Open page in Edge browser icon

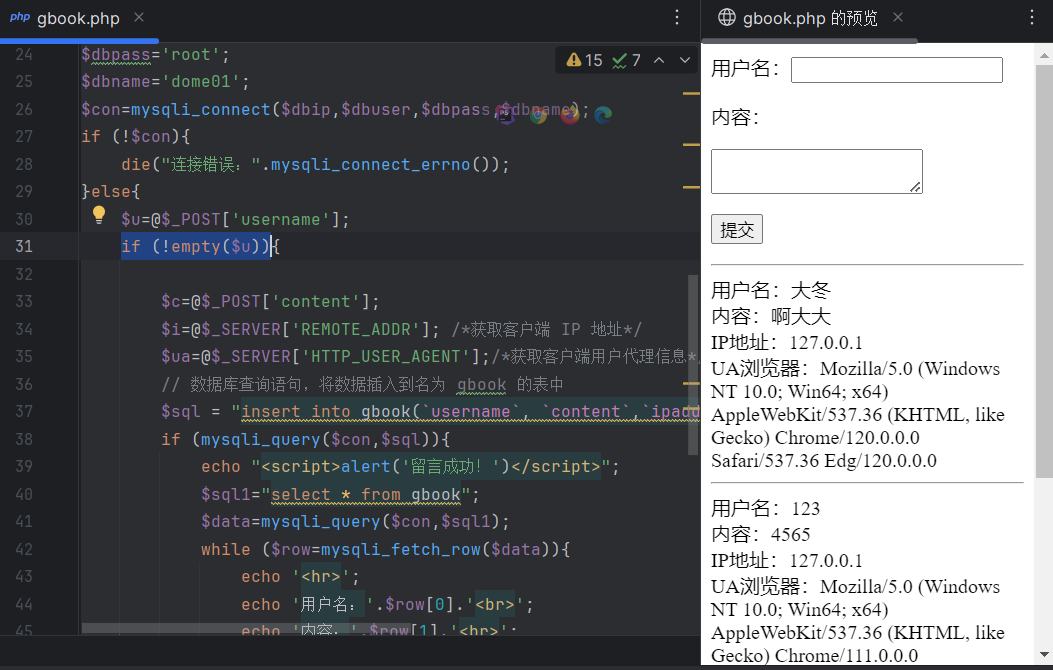603,115
